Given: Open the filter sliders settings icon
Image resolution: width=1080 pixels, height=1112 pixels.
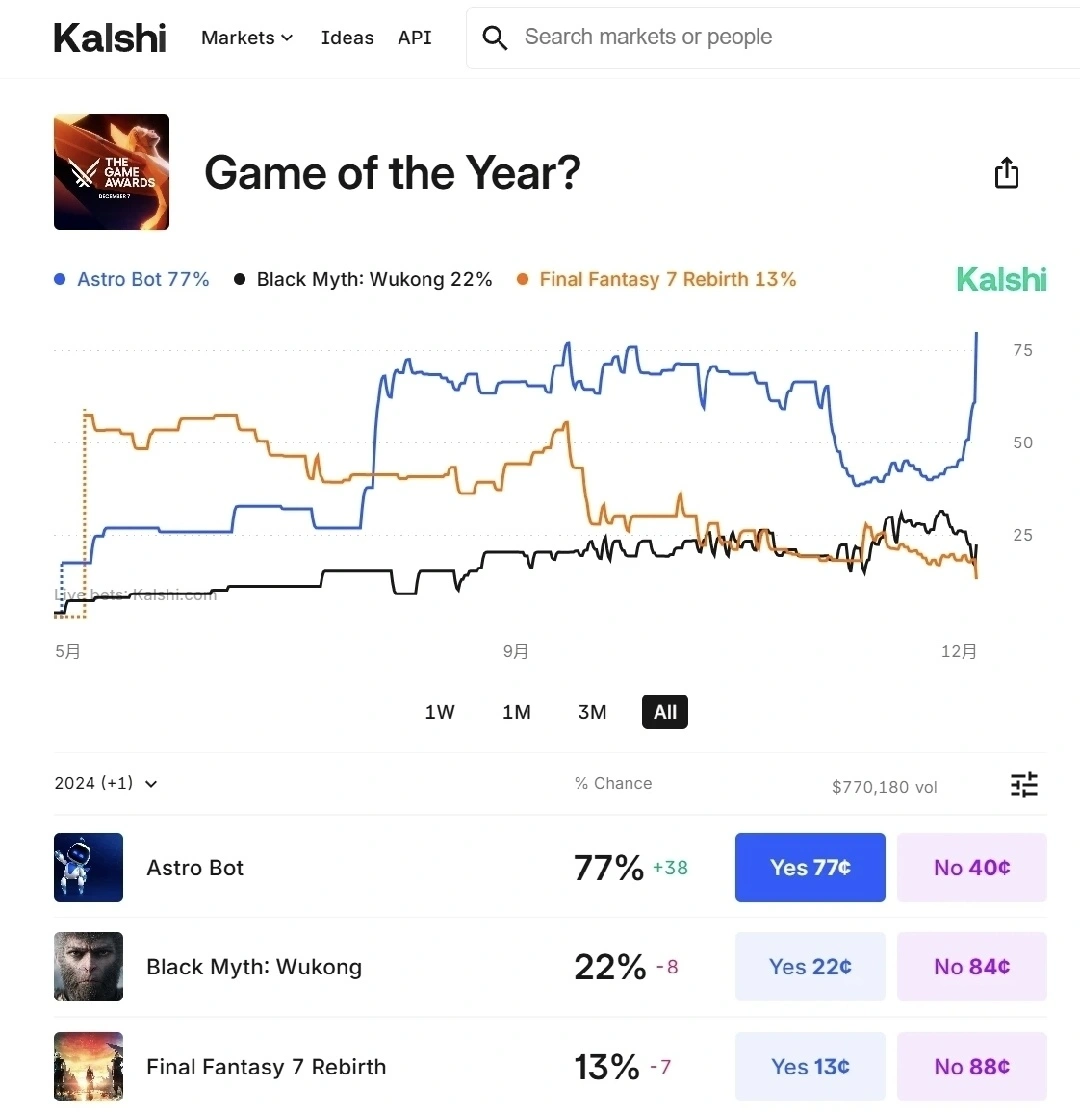Looking at the screenshot, I should (x=1024, y=785).
